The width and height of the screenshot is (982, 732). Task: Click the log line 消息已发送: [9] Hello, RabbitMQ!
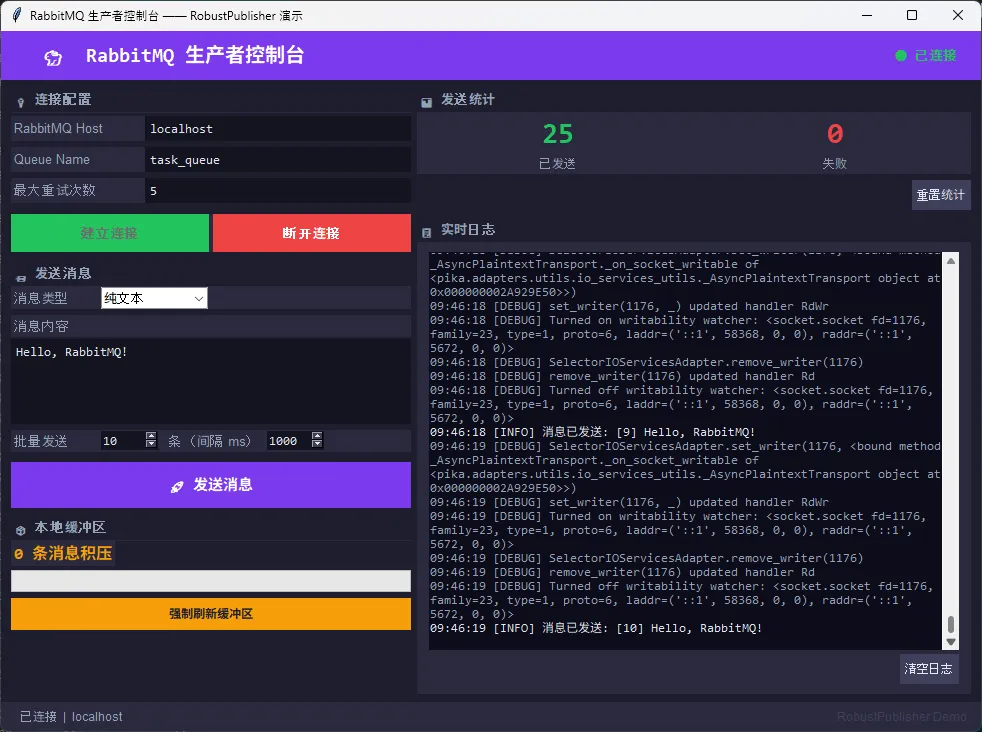coord(592,432)
